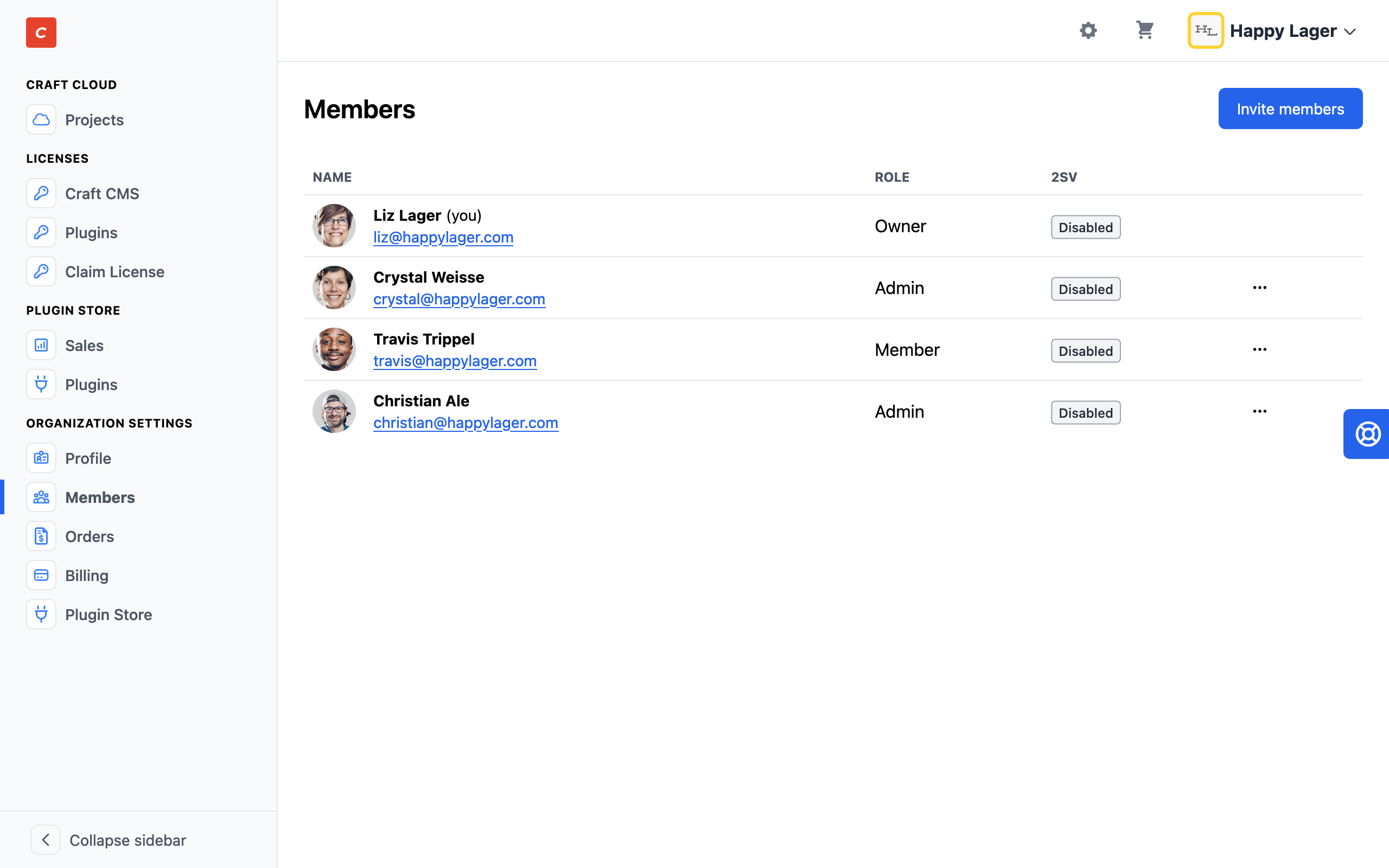Click the Plugin Store plug icon in settings
This screenshot has width=1389, height=868.
click(41, 614)
